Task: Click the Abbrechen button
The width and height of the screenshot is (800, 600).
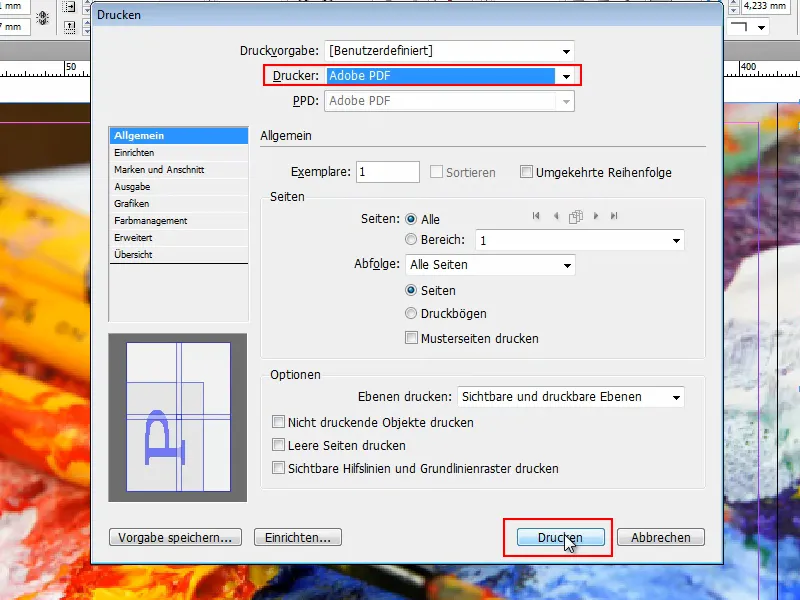Action: (x=661, y=537)
